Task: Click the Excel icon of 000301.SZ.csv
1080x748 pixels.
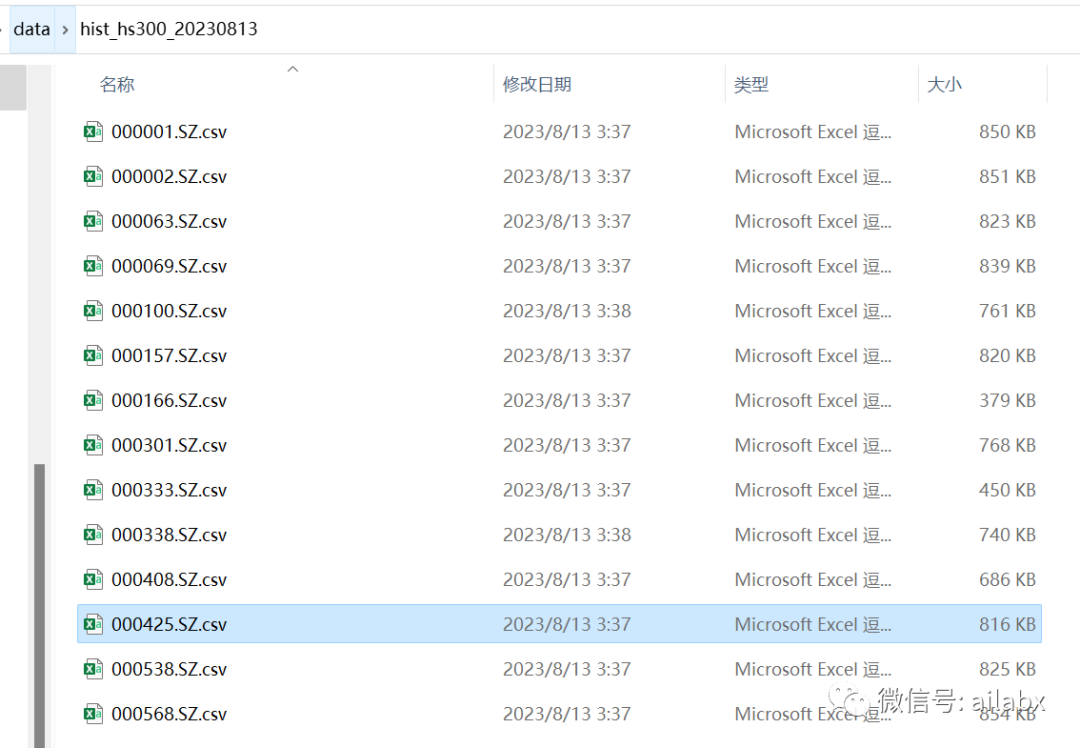Action: point(93,445)
